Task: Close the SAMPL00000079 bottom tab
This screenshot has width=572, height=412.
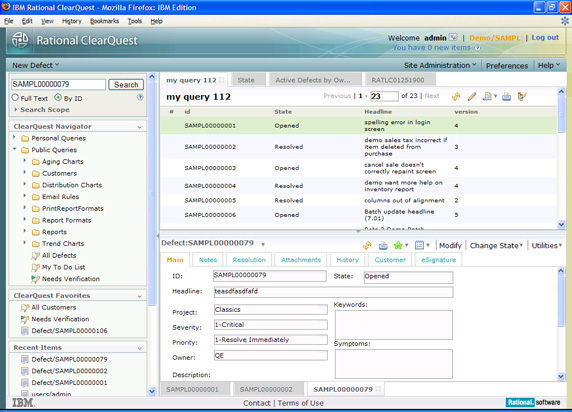Action: click(378, 389)
